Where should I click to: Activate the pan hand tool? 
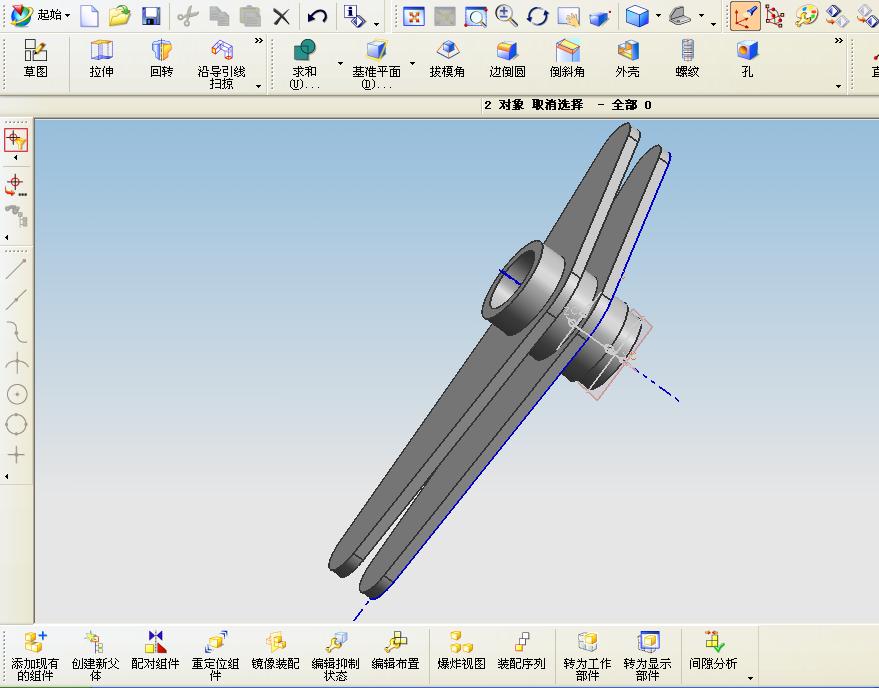pos(568,16)
